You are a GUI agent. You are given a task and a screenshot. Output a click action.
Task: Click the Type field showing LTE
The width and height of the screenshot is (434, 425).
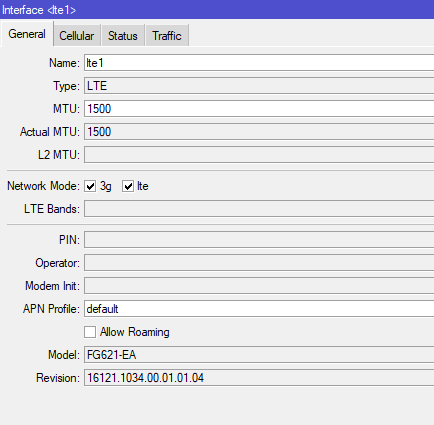pos(259,86)
